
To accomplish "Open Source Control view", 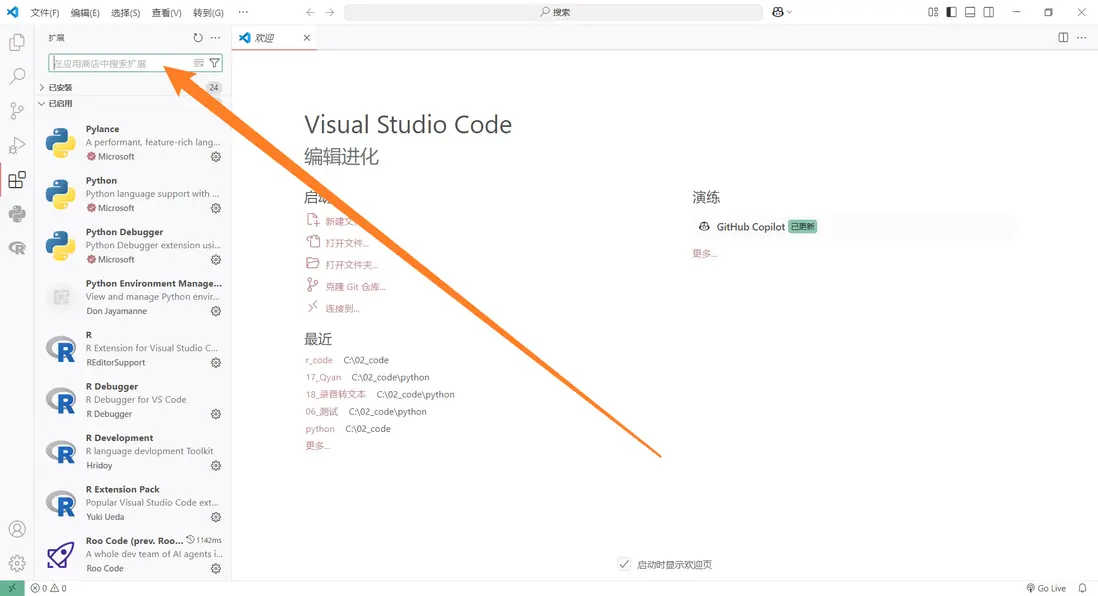I will (x=17, y=111).
